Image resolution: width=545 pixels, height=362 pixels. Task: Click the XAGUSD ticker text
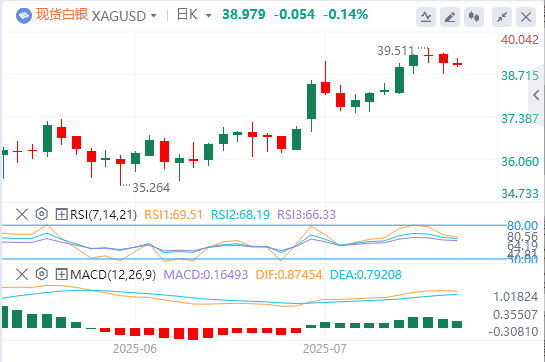tap(119, 16)
